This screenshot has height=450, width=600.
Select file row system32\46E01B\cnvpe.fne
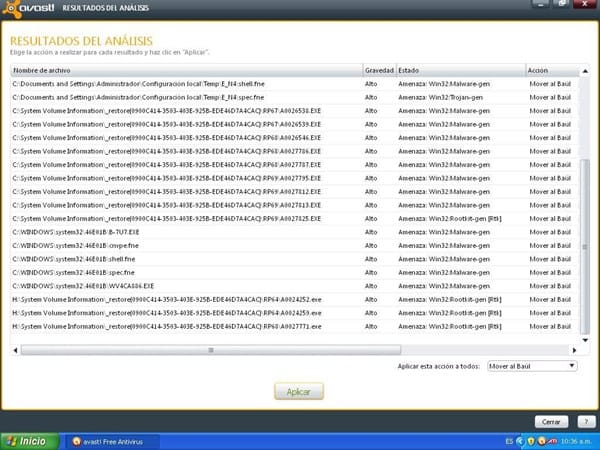(x=295, y=245)
